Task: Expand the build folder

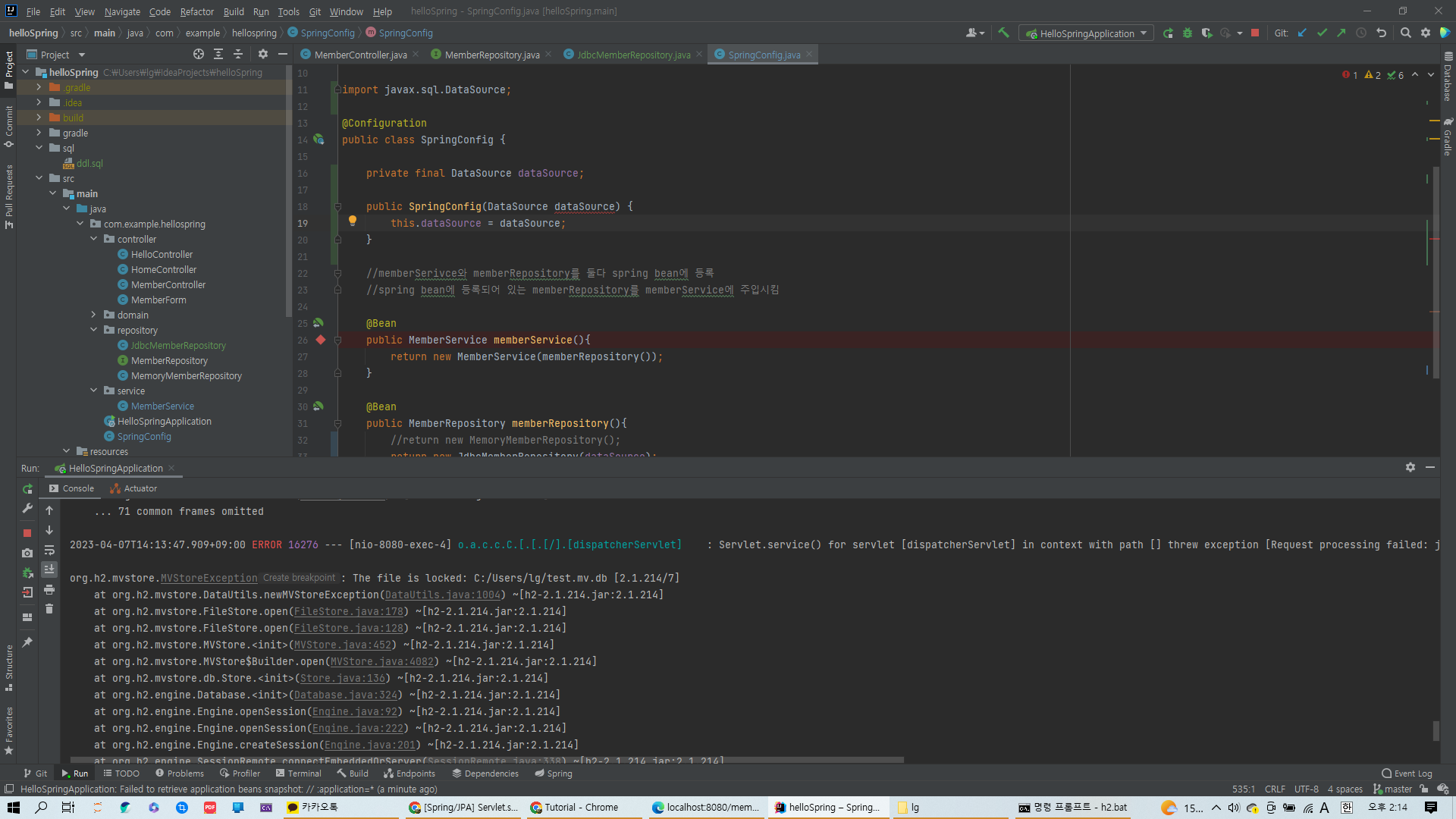Action: click(x=39, y=118)
